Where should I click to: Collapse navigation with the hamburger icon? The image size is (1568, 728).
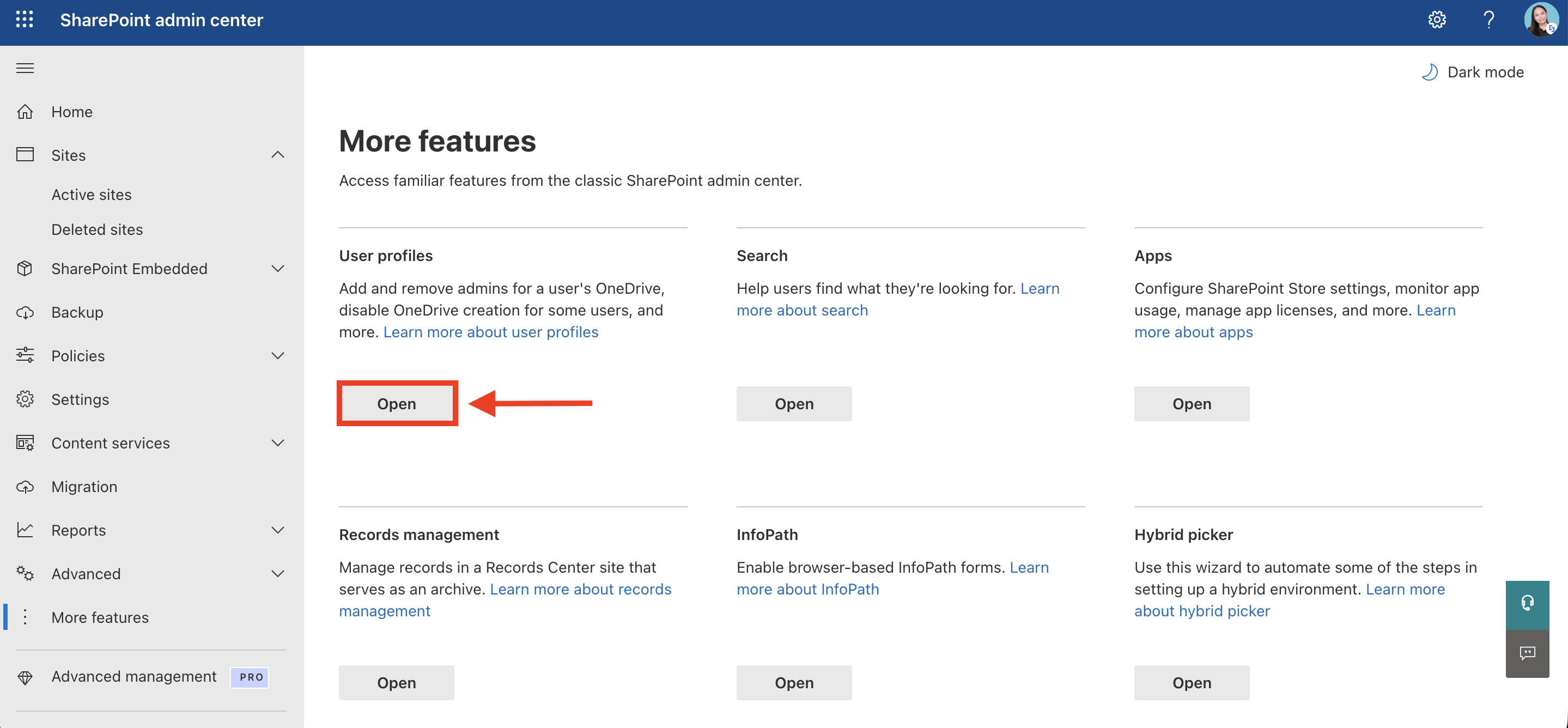pyautogui.click(x=25, y=68)
